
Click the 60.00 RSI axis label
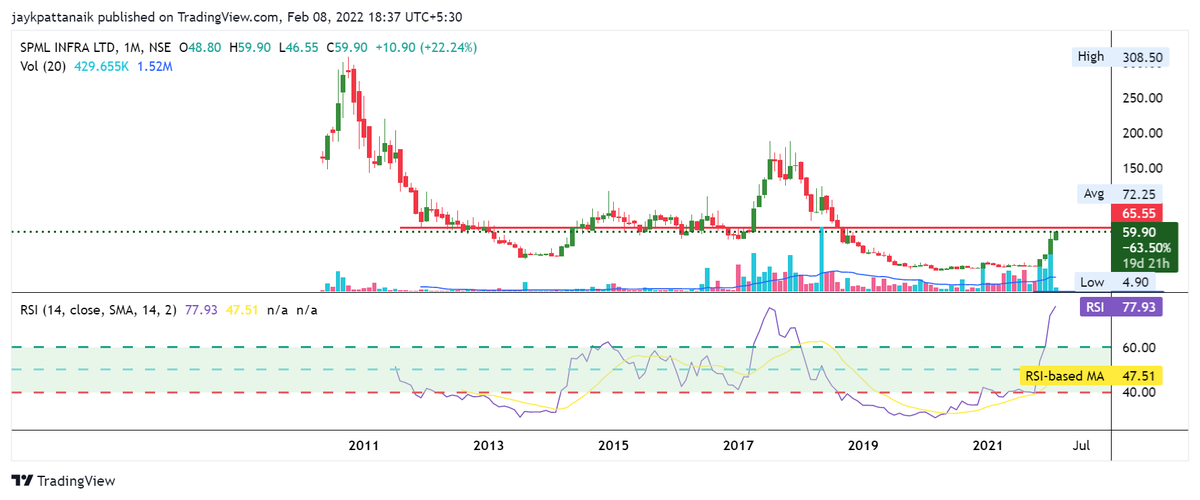(x=1141, y=347)
